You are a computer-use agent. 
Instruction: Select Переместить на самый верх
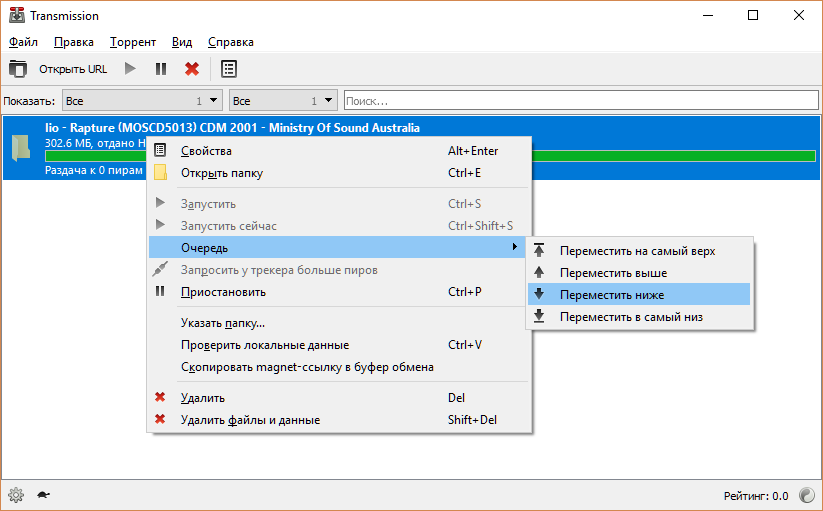[x=639, y=251]
